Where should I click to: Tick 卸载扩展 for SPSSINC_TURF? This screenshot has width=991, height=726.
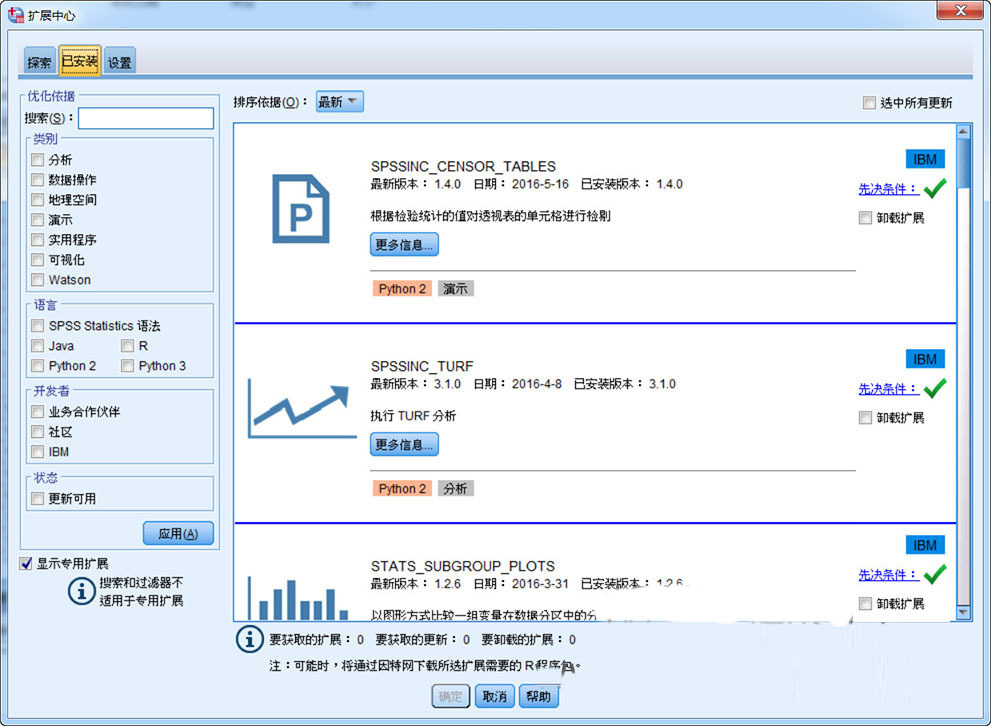866,418
